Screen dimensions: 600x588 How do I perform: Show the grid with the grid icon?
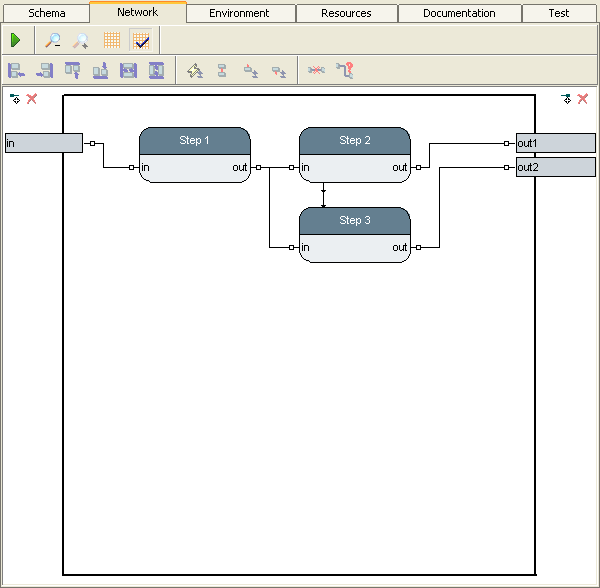[x=112, y=41]
